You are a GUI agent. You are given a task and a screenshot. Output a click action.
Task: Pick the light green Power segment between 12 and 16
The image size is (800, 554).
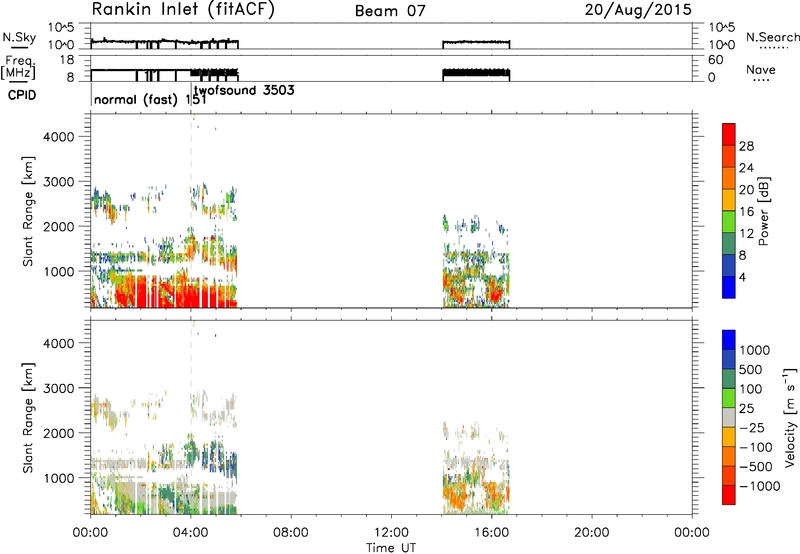pos(729,221)
